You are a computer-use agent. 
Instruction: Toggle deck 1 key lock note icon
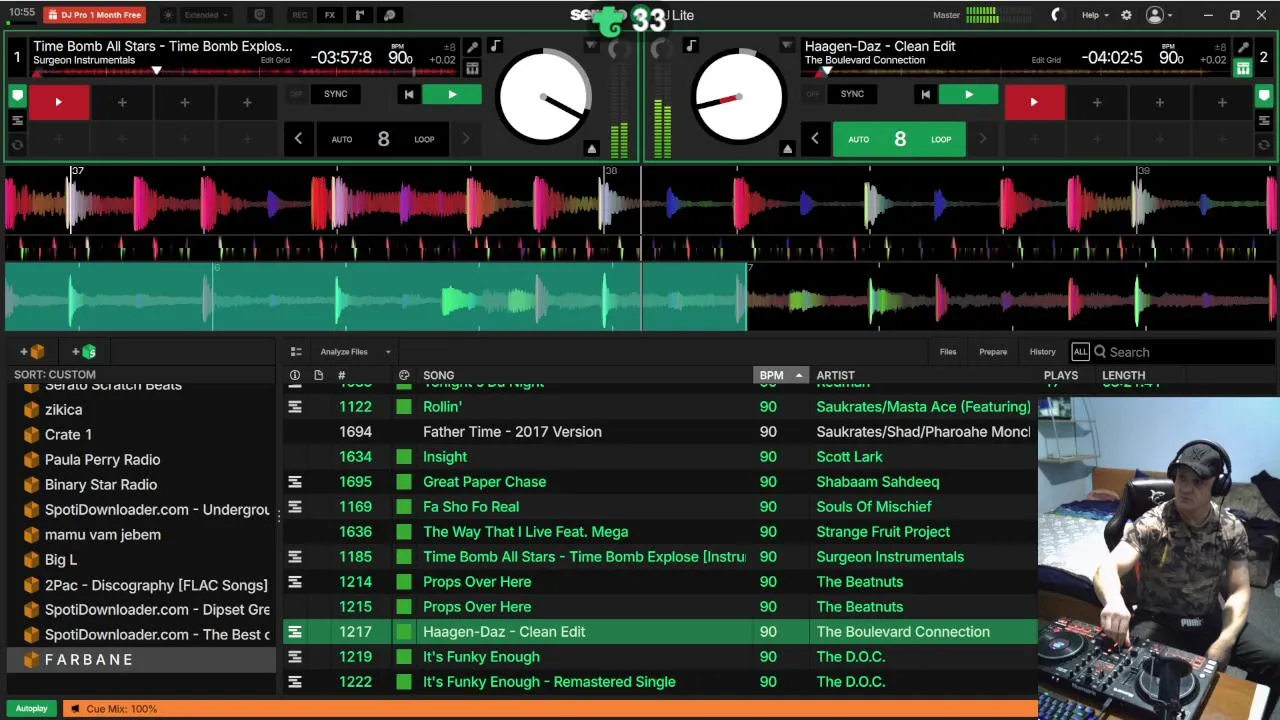[x=495, y=46]
